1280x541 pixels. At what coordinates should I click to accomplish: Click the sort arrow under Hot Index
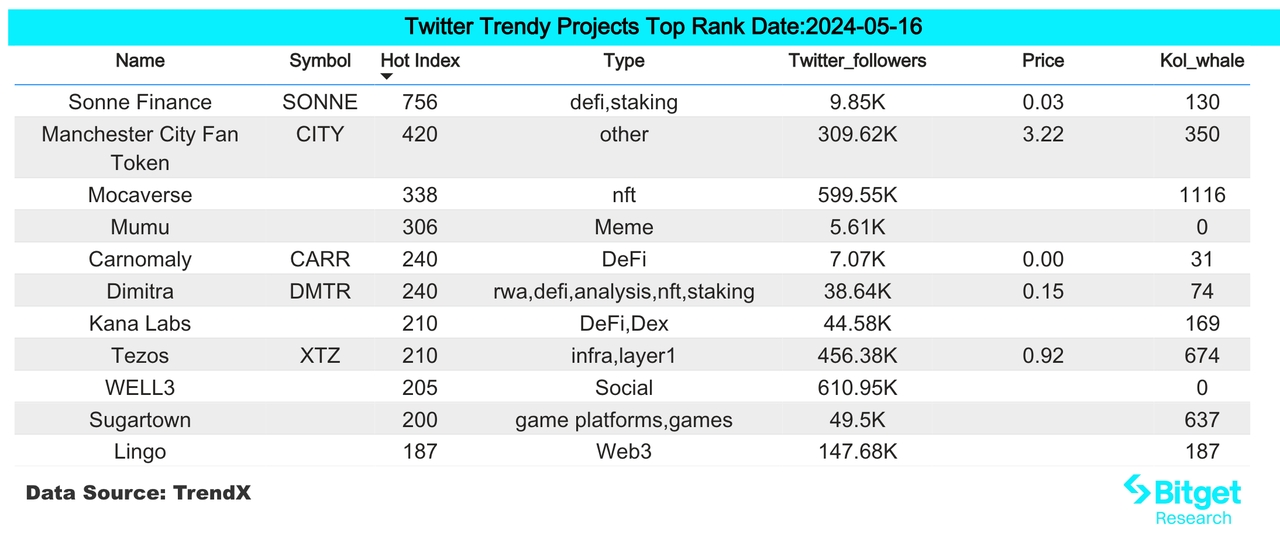point(388,77)
